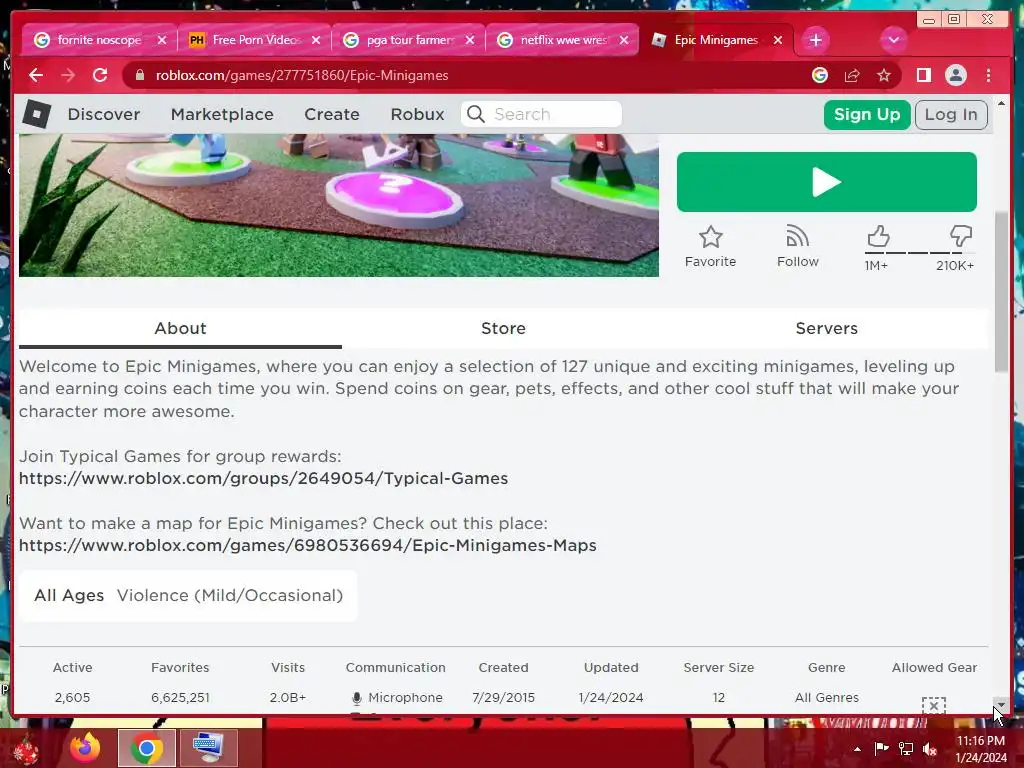Open the tab search dropdown chevron
The width and height of the screenshot is (1024, 768).
tap(893, 40)
